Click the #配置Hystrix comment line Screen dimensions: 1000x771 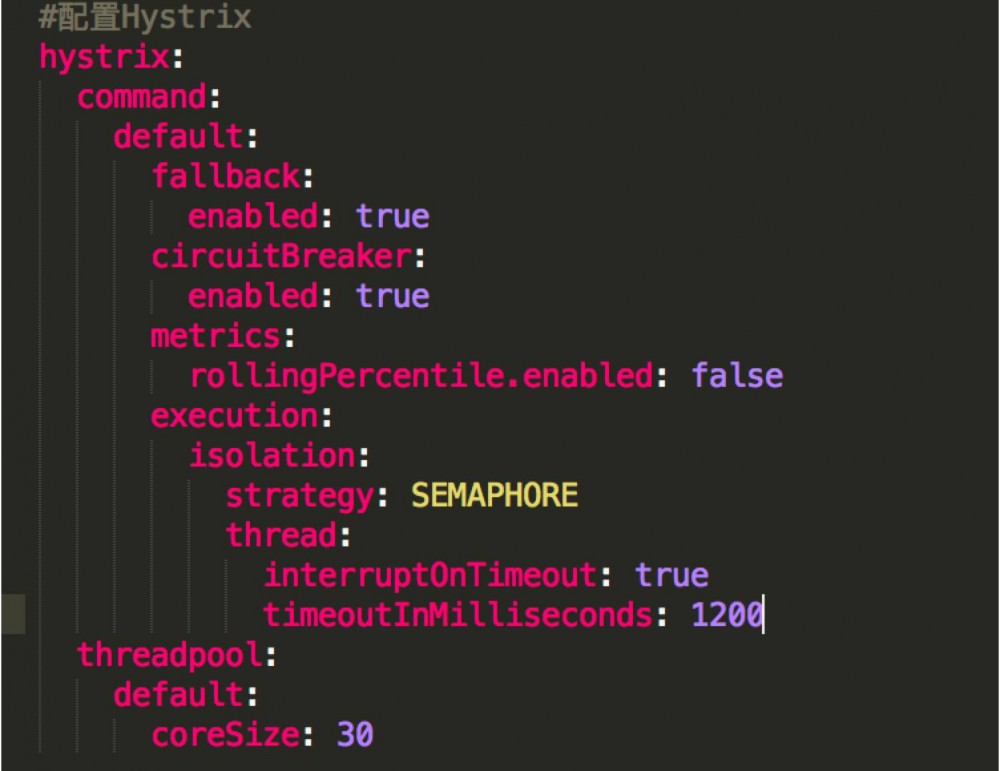(x=145, y=17)
